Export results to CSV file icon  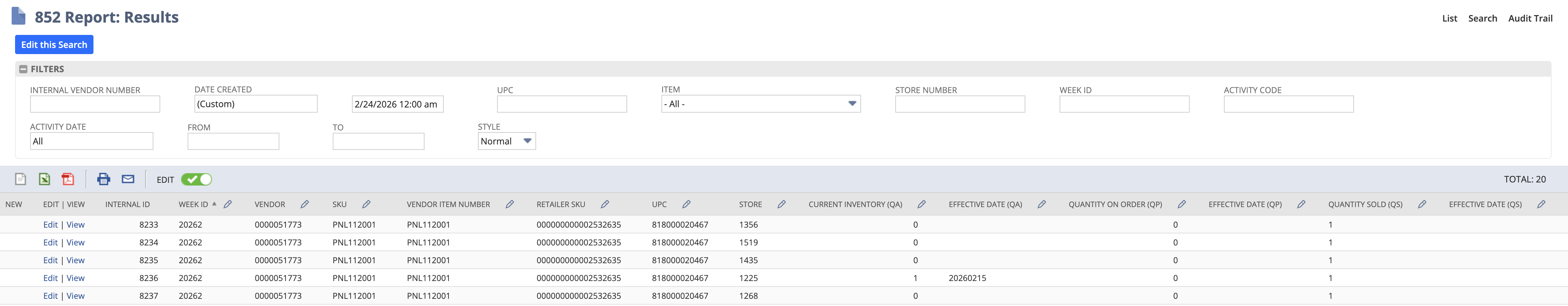click(20, 179)
